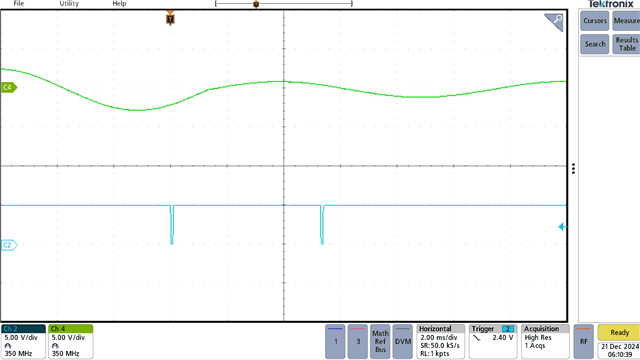Click the Measure button
This screenshot has width=640, height=360.
tap(627, 21)
